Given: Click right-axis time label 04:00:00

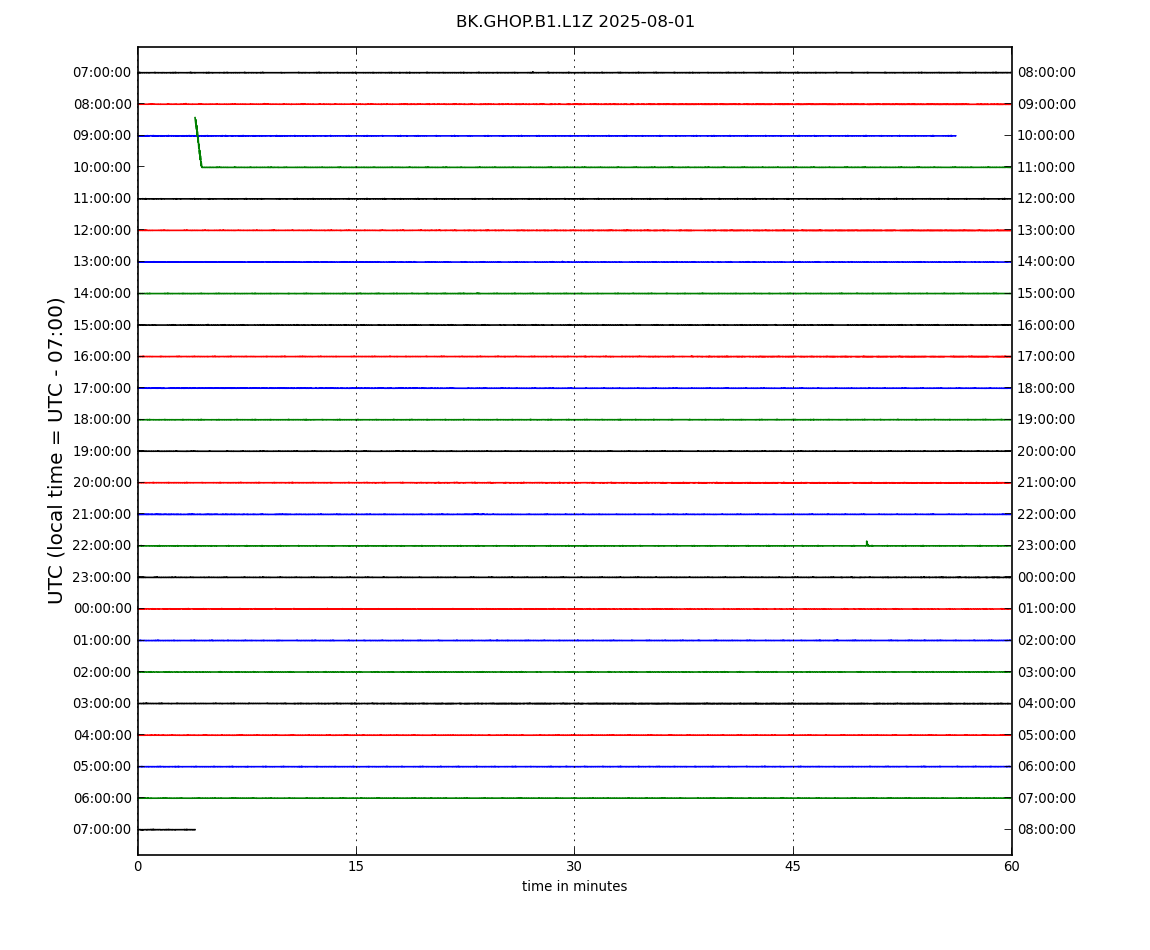Looking at the screenshot, I should 1047,704.
